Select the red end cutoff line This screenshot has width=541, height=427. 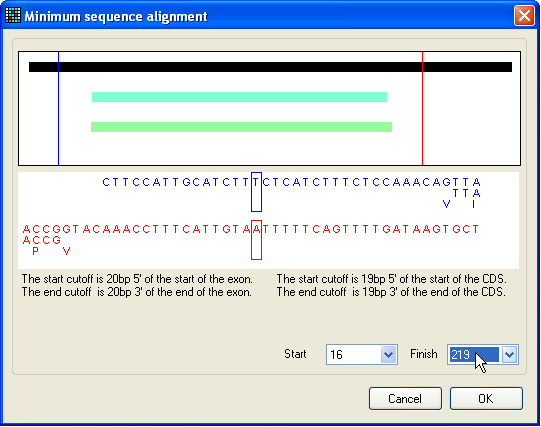point(422,108)
